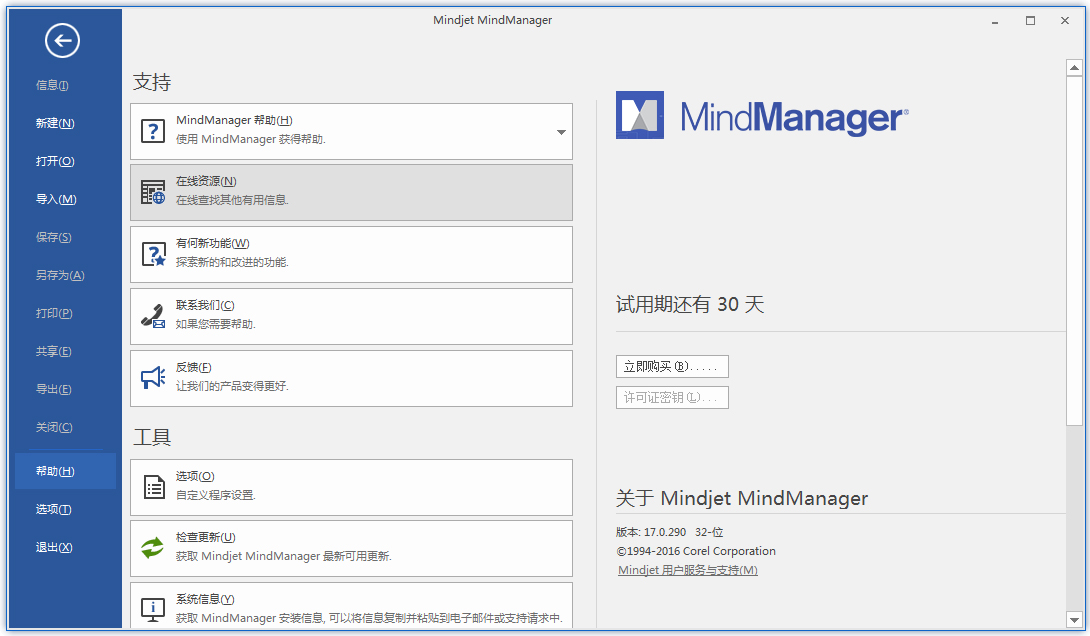Choose 导出(E) in the sidebar

pyautogui.click(x=54, y=389)
